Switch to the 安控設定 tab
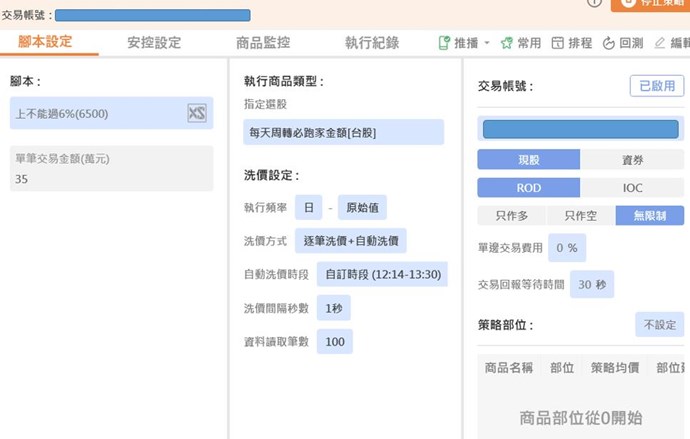 coord(154,42)
